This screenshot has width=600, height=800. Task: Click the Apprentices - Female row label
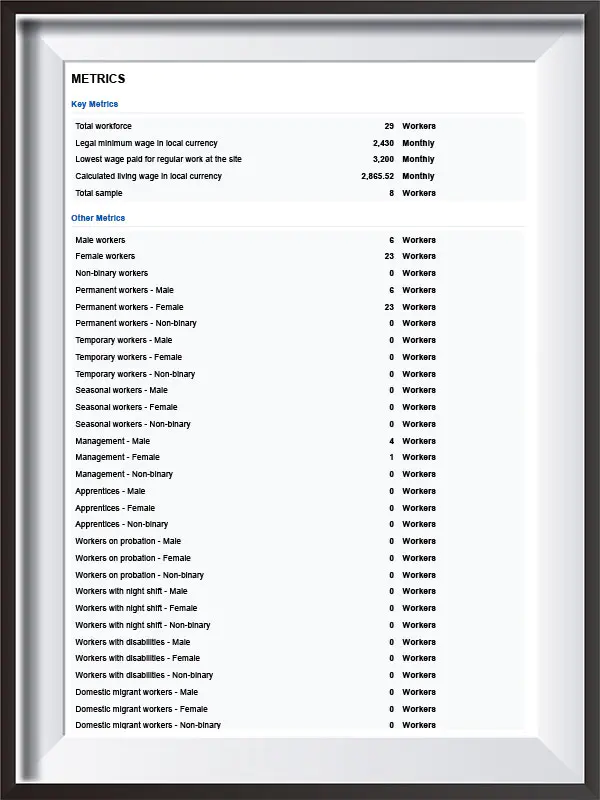115,508
